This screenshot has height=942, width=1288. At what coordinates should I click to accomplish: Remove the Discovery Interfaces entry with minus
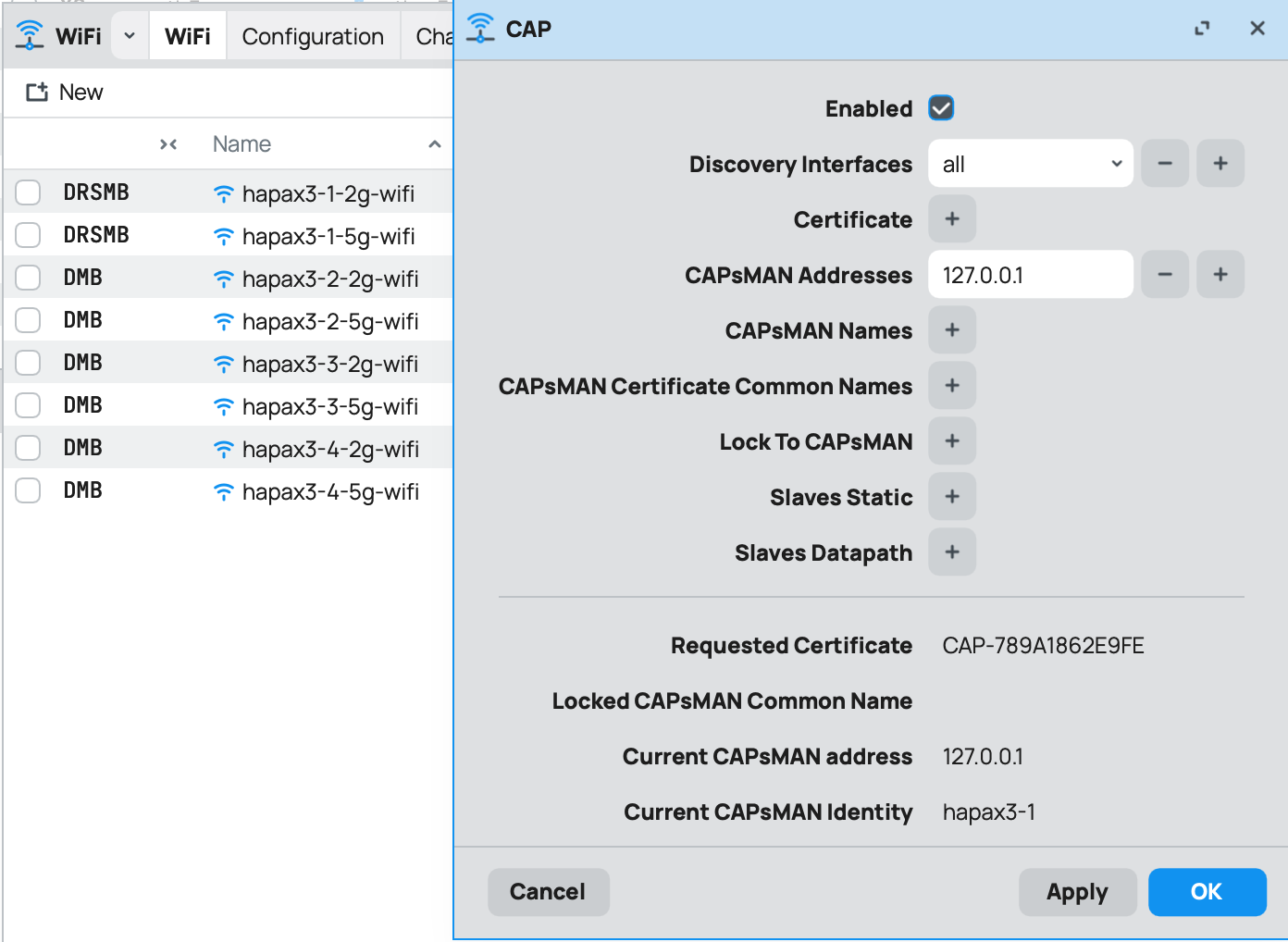pos(1164,164)
